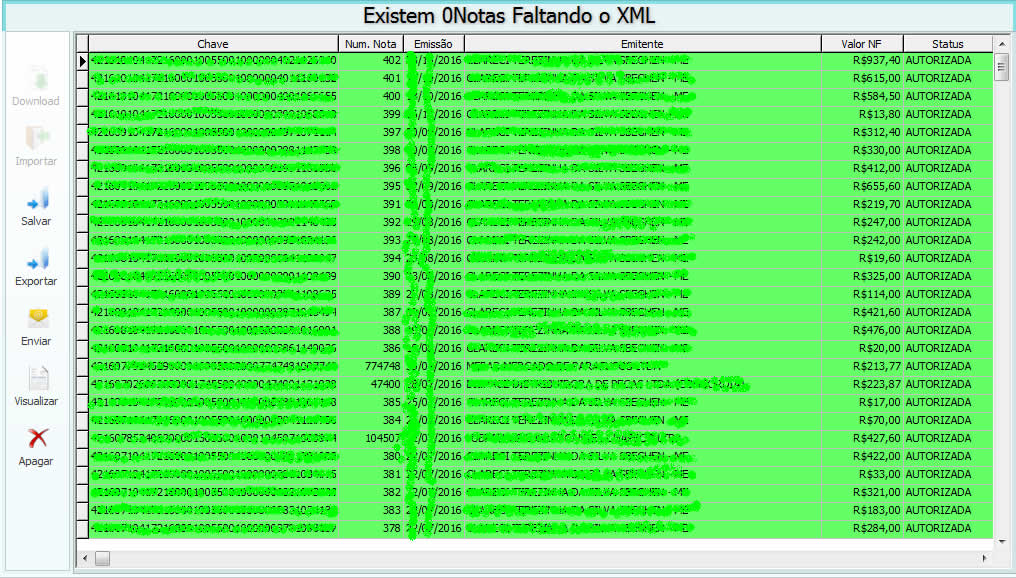Click the Emitente column header
Image resolution: width=1016 pixels, height=578 pixels.
pyautogui.click(x=642, y=44)
